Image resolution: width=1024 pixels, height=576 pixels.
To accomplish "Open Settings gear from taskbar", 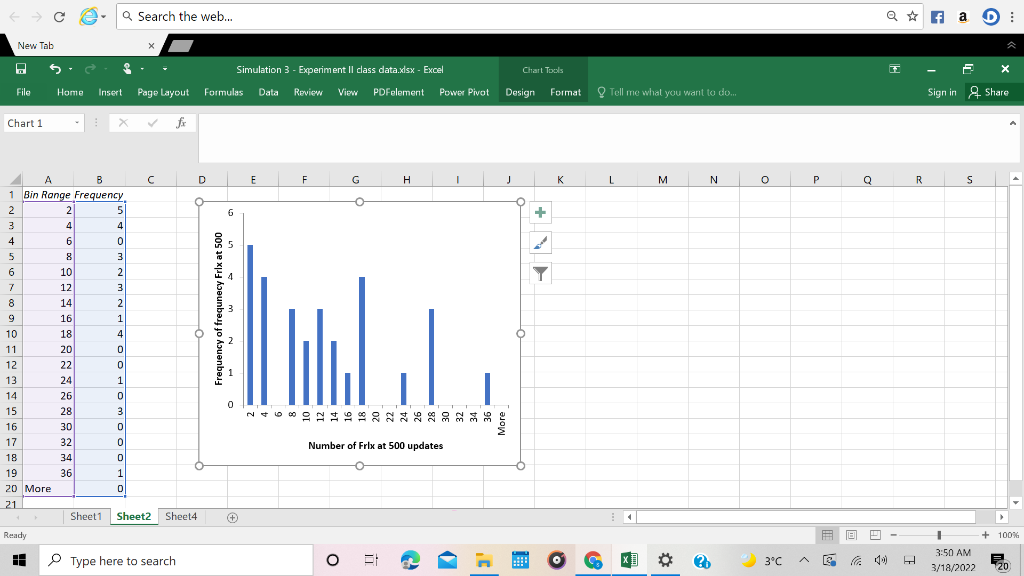I will coord(665,560).
